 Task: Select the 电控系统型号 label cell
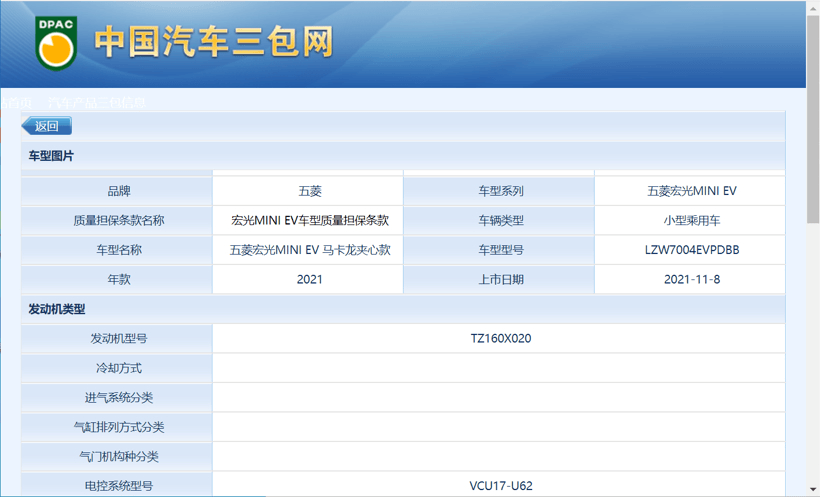117,485
